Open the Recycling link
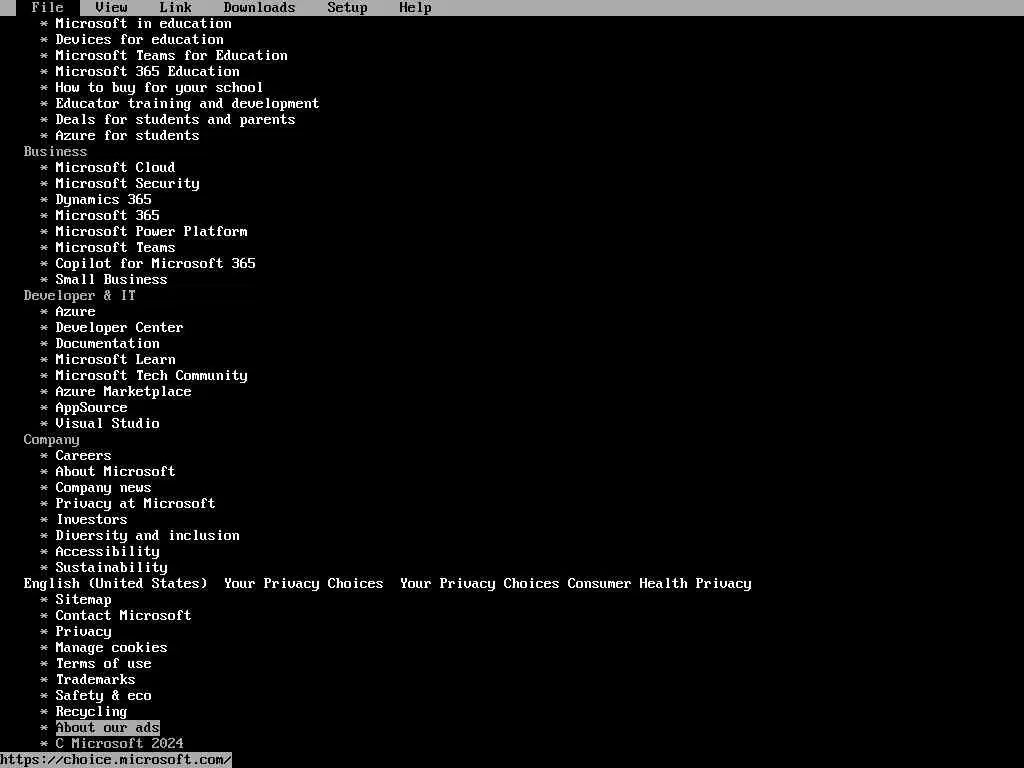This screenshot has height=768, width=1024. (x=91, y=711)
